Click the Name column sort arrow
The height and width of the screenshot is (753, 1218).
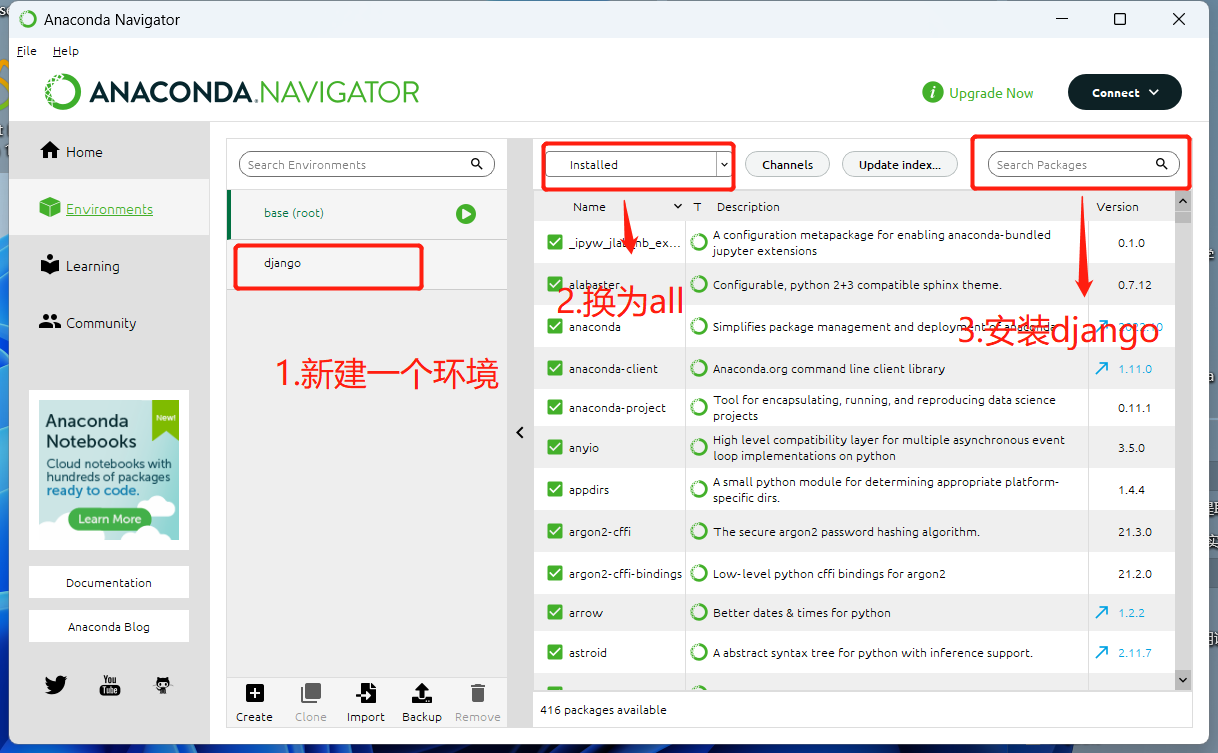(x=679, y=206)
